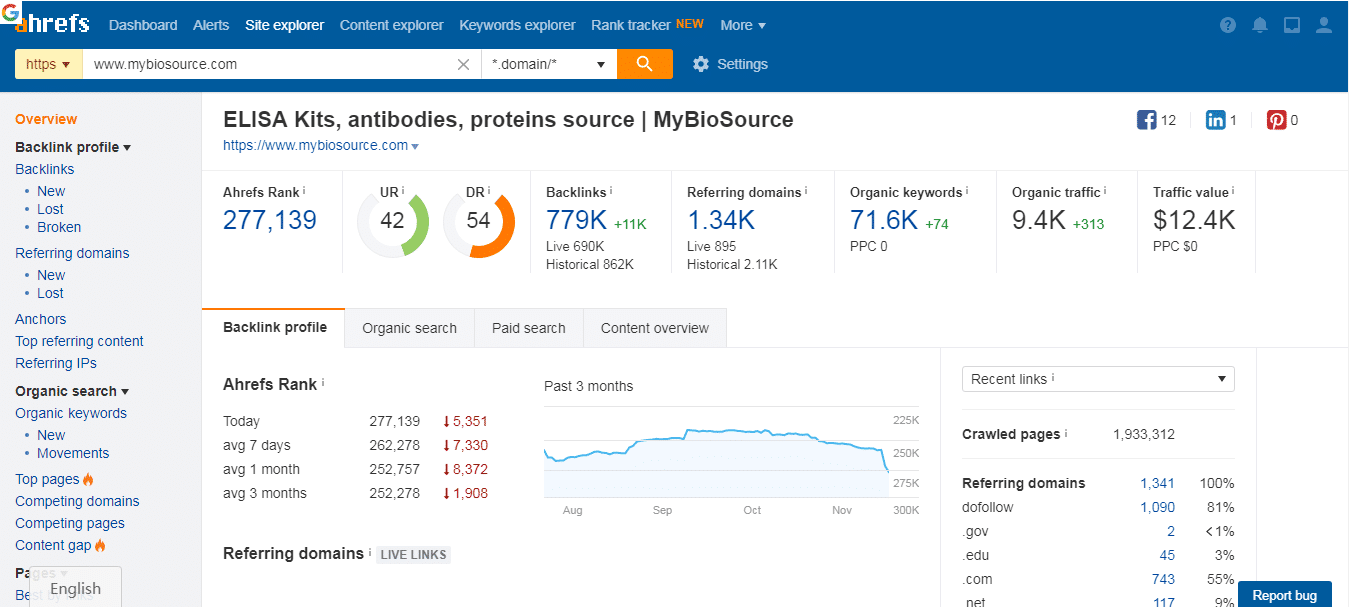Click the Pinterest shares icon
Image resolution: width=1349 pixels, height=607 pixels.
pos(1277,120)
